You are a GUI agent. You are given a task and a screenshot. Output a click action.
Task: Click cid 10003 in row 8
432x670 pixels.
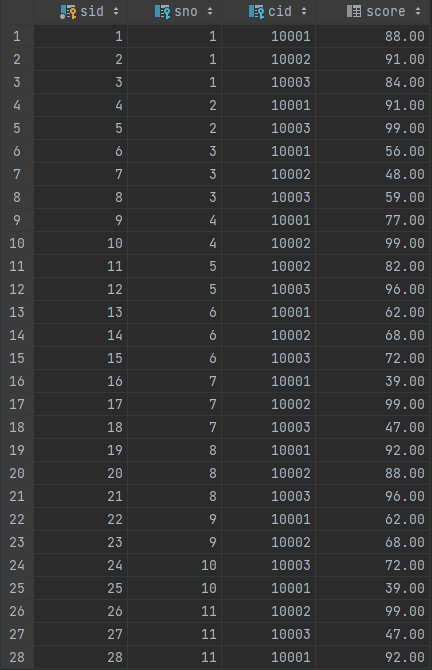pyautogui.click(x=268, y=197)
